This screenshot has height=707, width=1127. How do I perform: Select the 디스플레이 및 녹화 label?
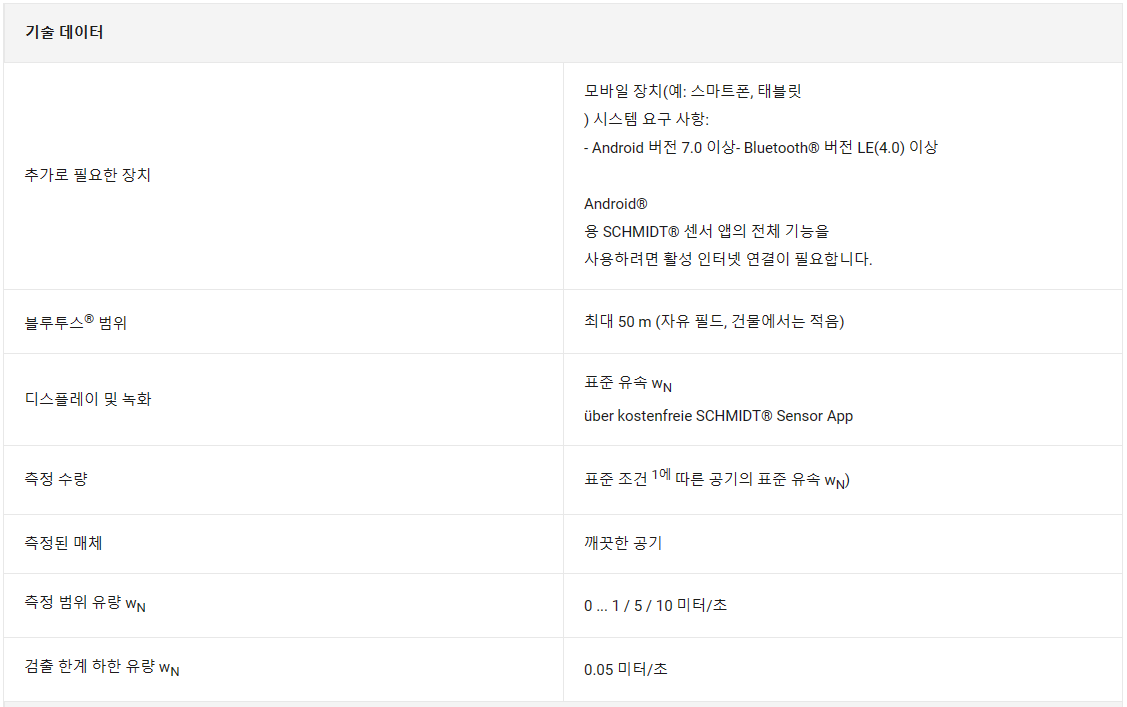pos(88,399)
